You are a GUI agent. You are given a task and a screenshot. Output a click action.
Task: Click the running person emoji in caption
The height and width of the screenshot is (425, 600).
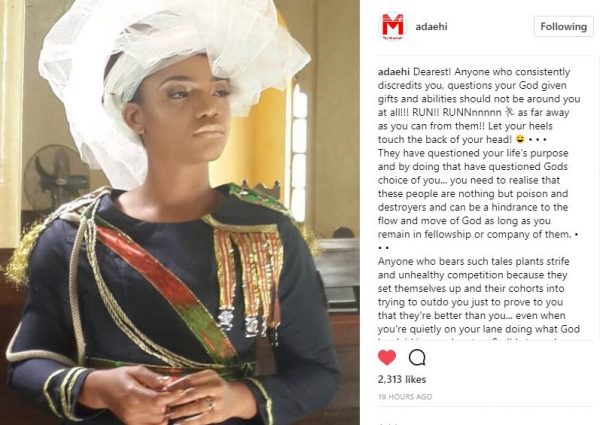[509, 112]
